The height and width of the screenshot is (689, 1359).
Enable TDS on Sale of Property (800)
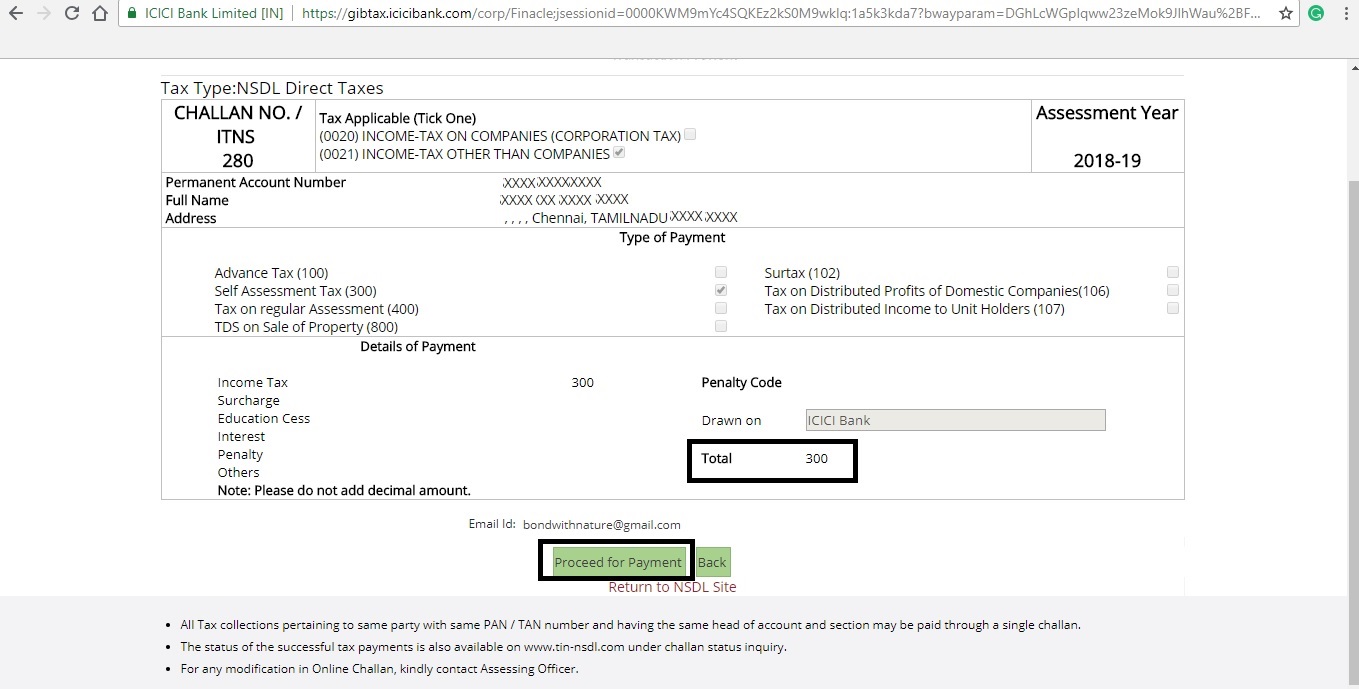720,326
